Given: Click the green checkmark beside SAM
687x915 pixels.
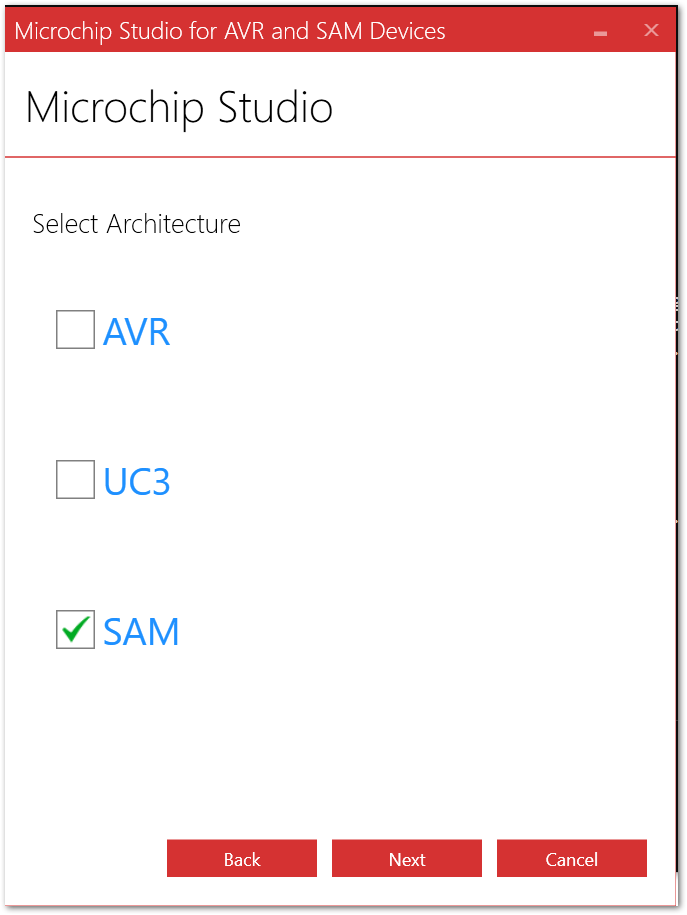Looking at the screenshot, I should [x=75, y=629].
